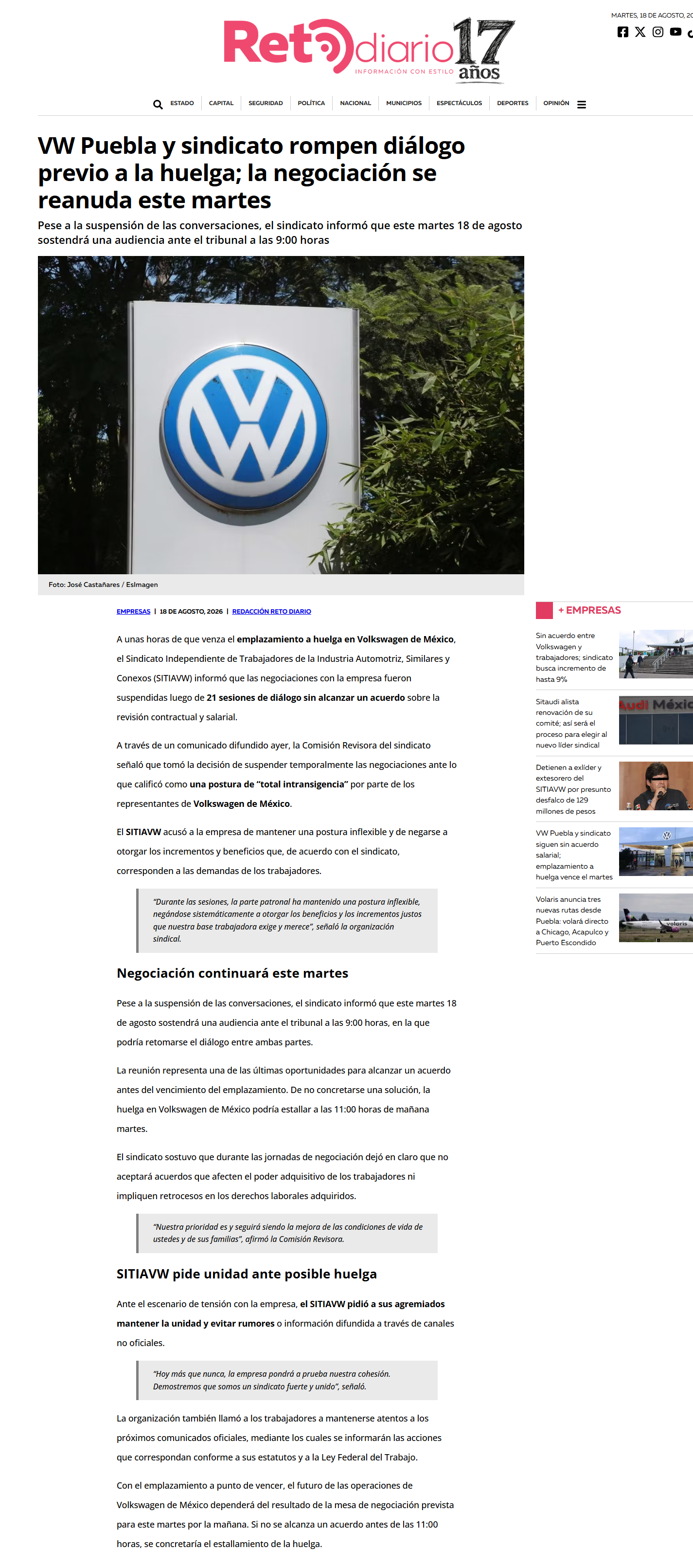Click the '18 DE AGOSTO, 2026' publication date
The image size is (693, 1568).
(191, 611)
